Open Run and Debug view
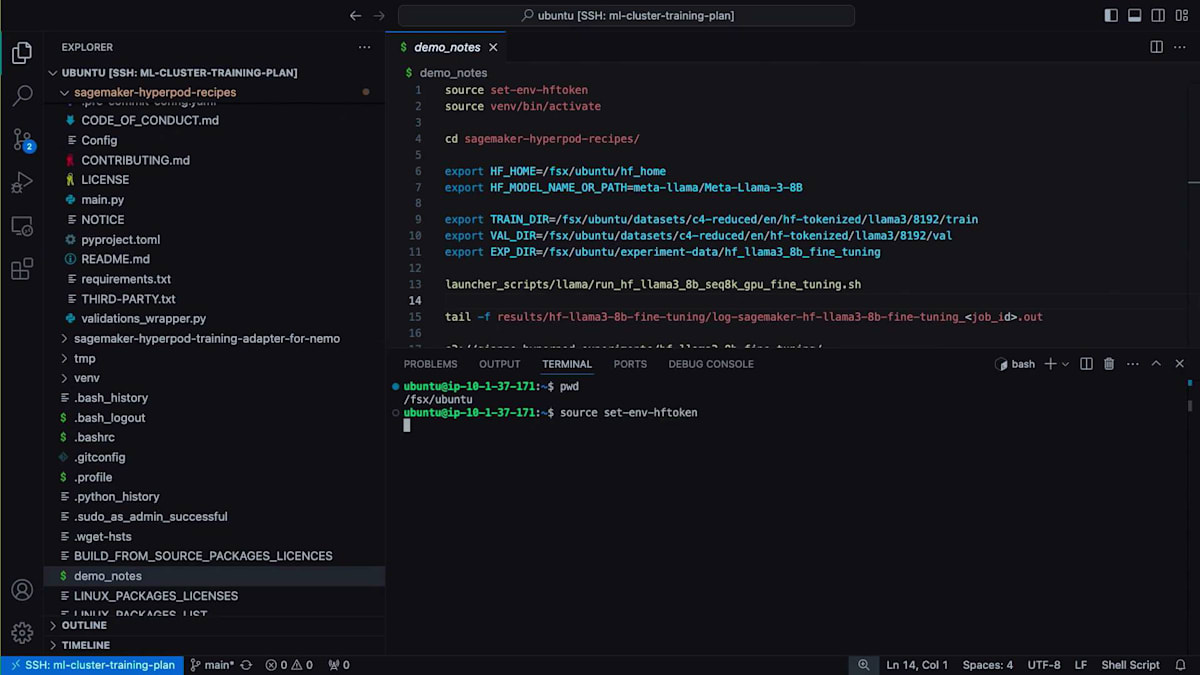The image size is (1200, 675). click(22, 183)
